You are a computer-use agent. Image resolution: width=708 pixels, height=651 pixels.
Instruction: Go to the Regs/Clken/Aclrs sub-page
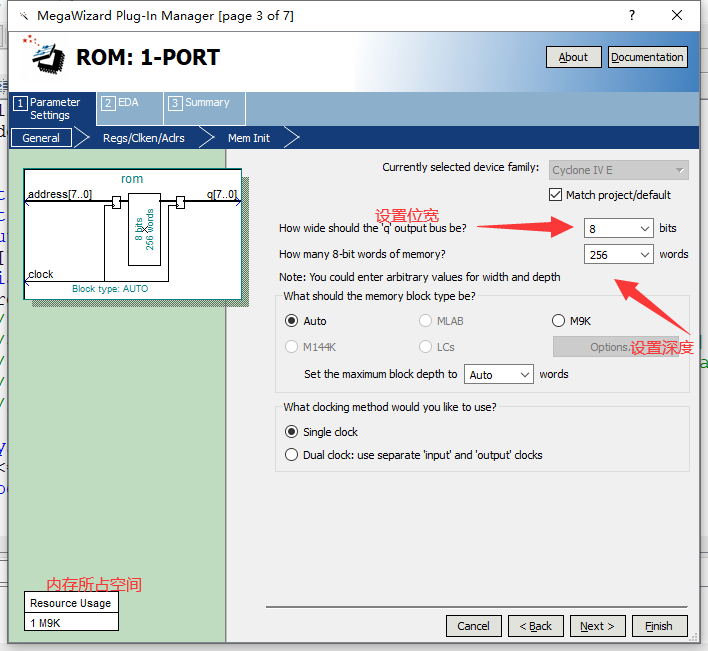pyautogui.click(x=144, y=138)
